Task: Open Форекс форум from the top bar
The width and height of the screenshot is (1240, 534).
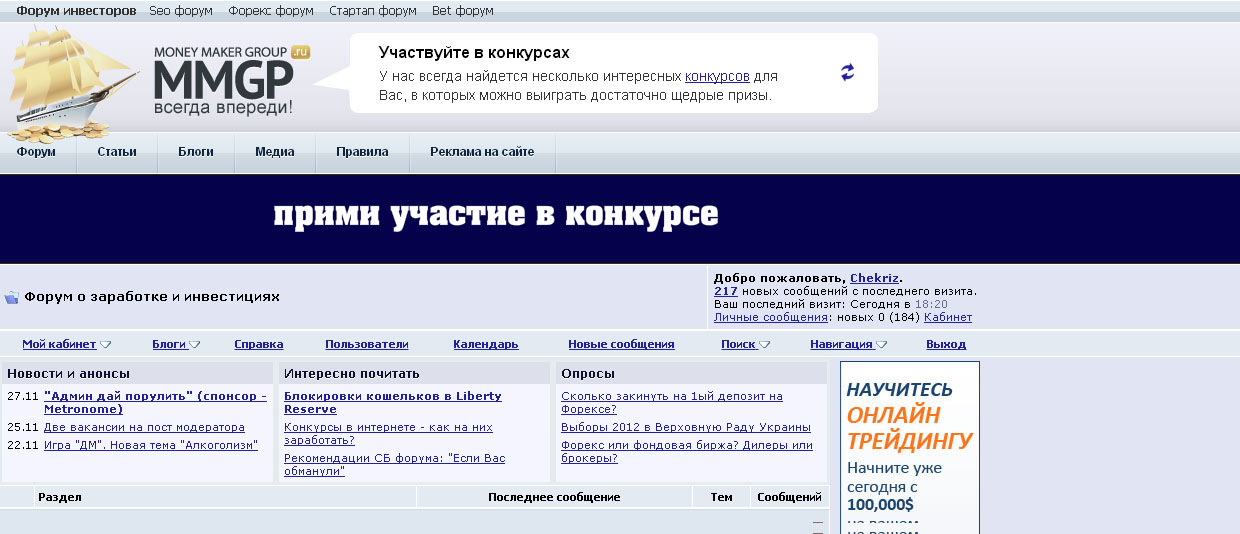Action: coord(270,11)
